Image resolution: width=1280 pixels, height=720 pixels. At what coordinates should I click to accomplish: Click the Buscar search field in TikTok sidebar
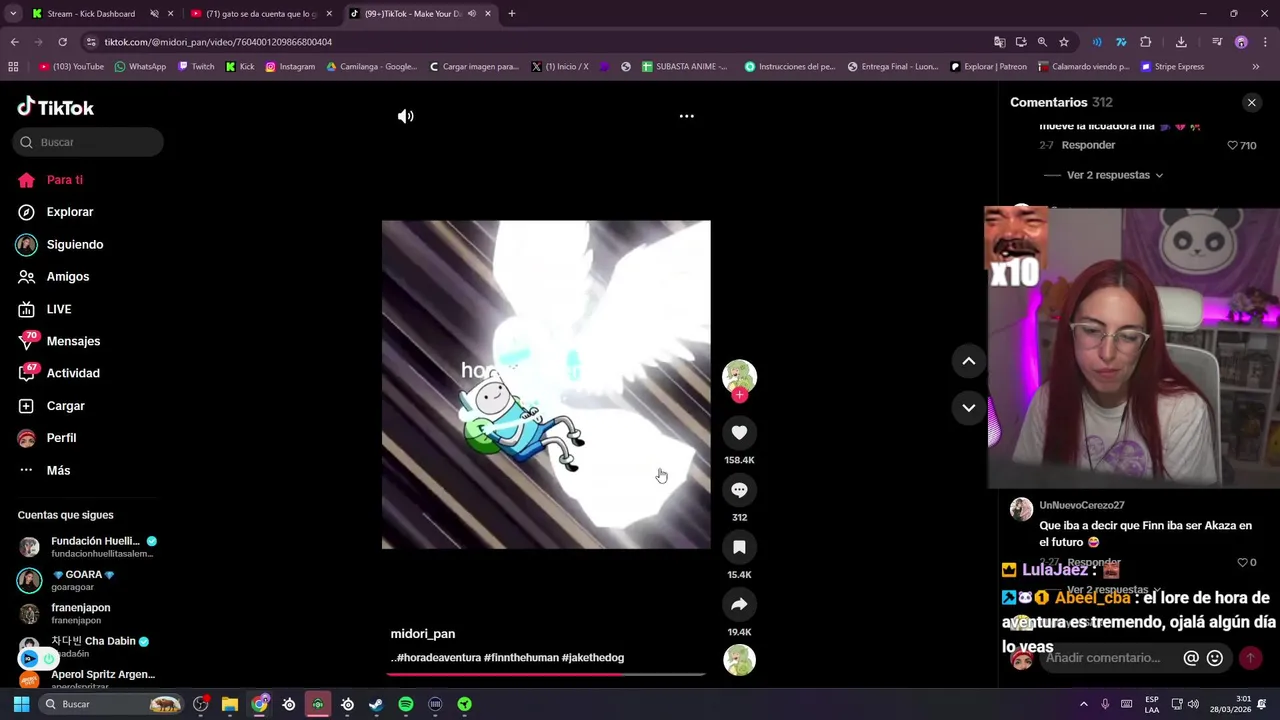[x=88, y=142]
